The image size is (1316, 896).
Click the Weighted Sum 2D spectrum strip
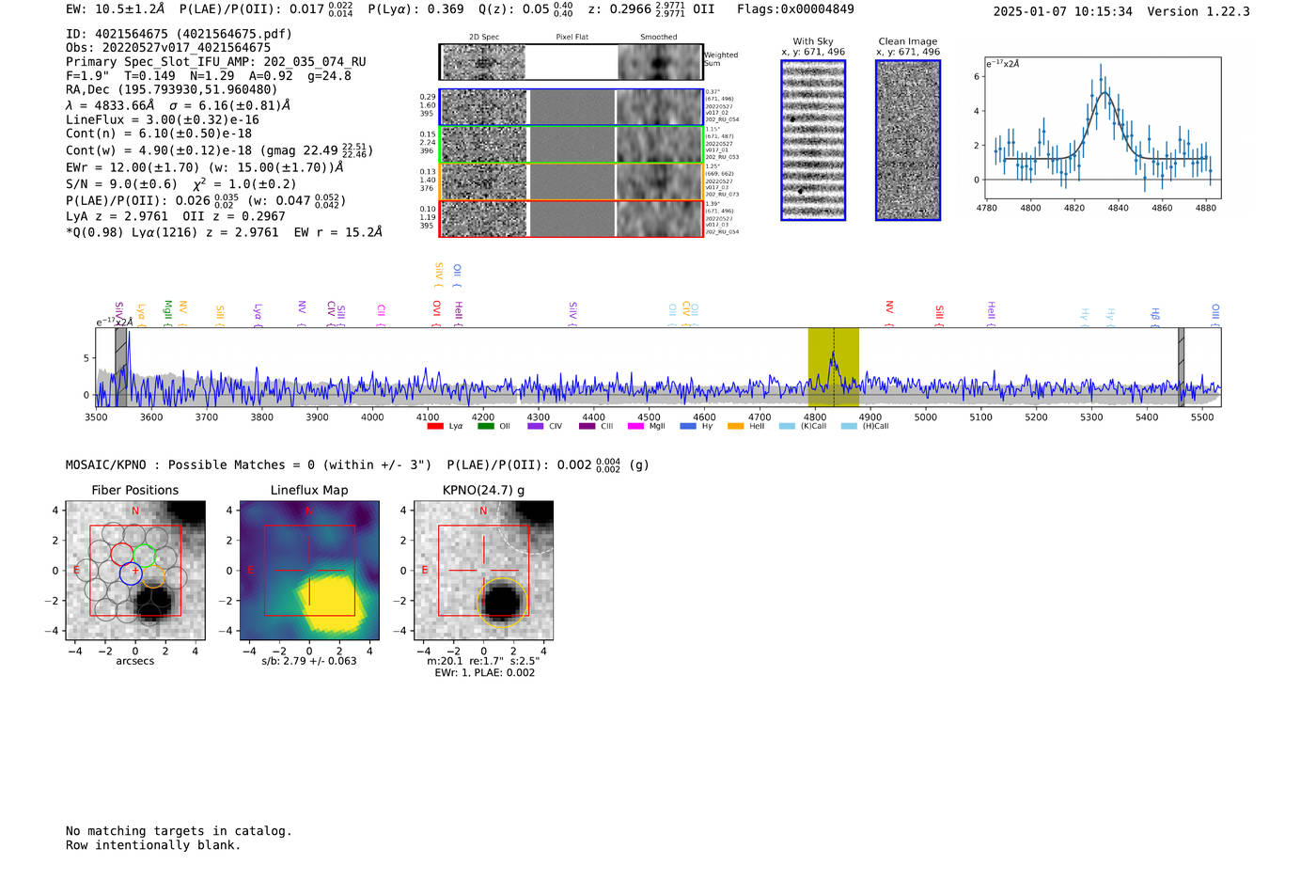tap(572, 62)
